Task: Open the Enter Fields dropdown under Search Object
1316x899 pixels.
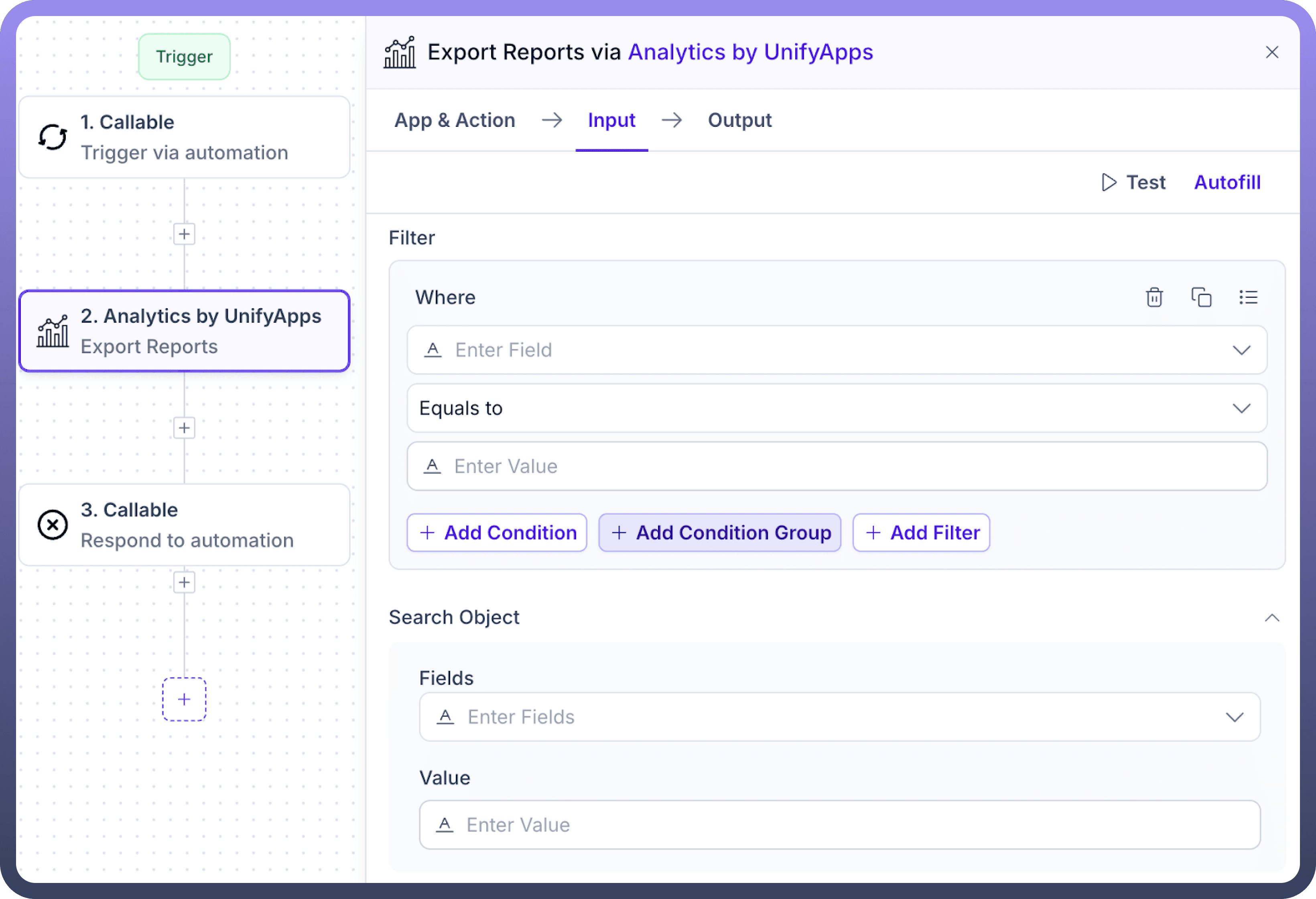Action: tap(839, 717)
